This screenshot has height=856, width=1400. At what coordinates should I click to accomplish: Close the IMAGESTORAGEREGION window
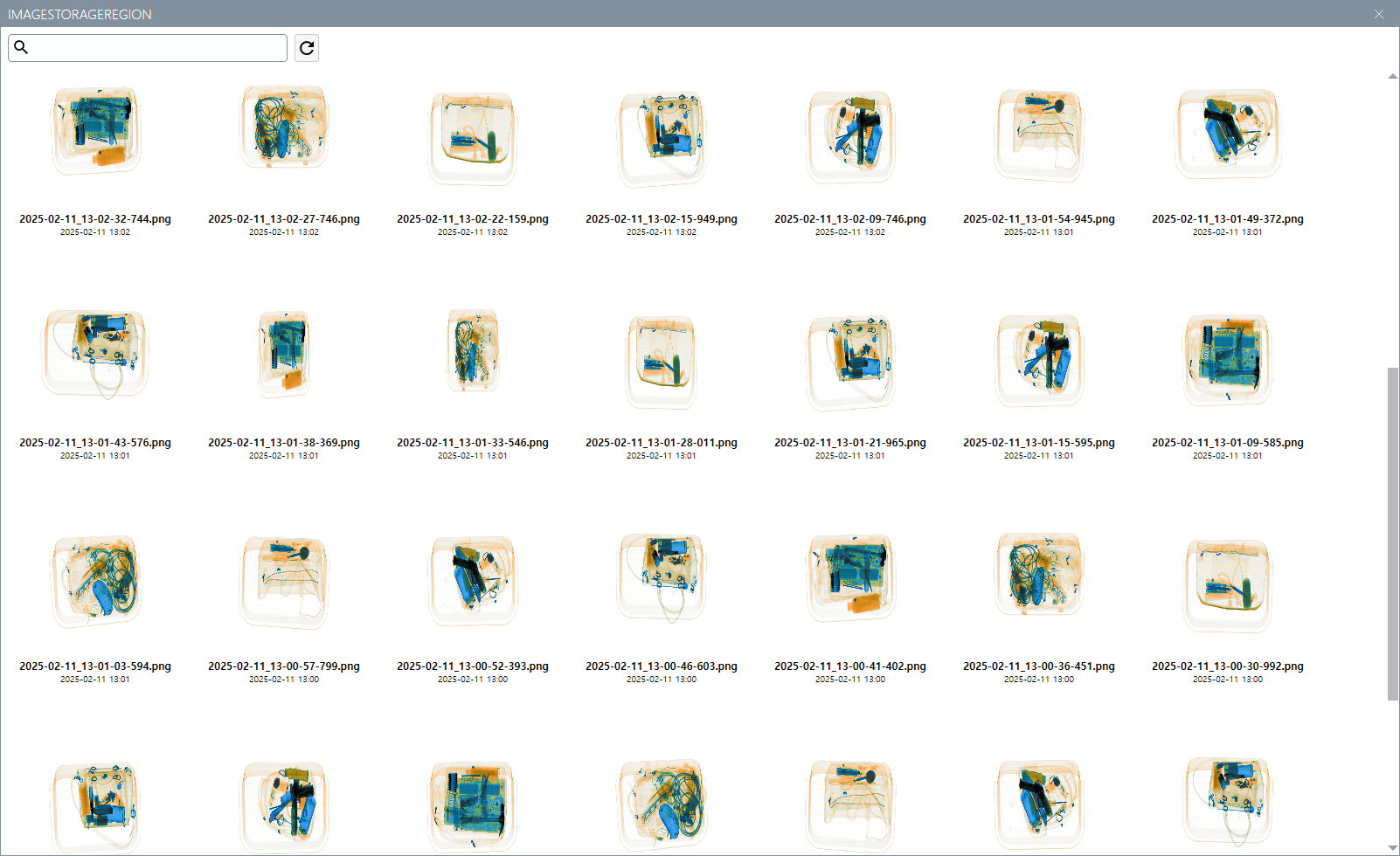coord(1379,14)
